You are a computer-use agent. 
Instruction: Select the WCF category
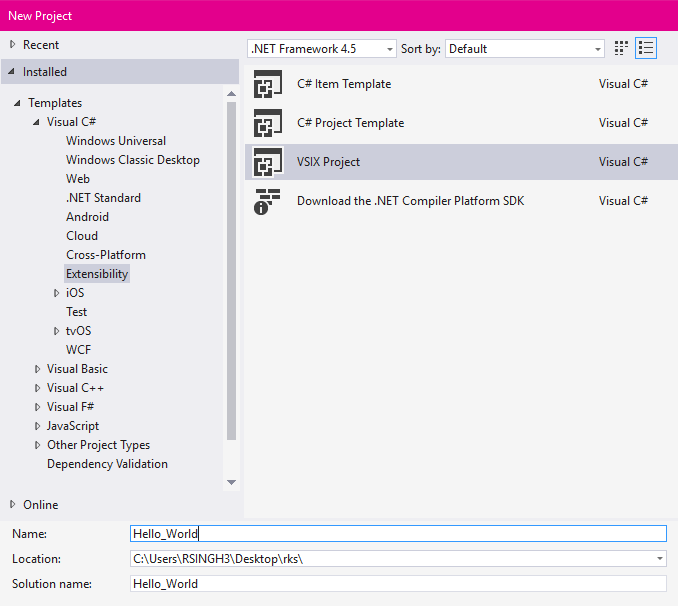(78, 350)
